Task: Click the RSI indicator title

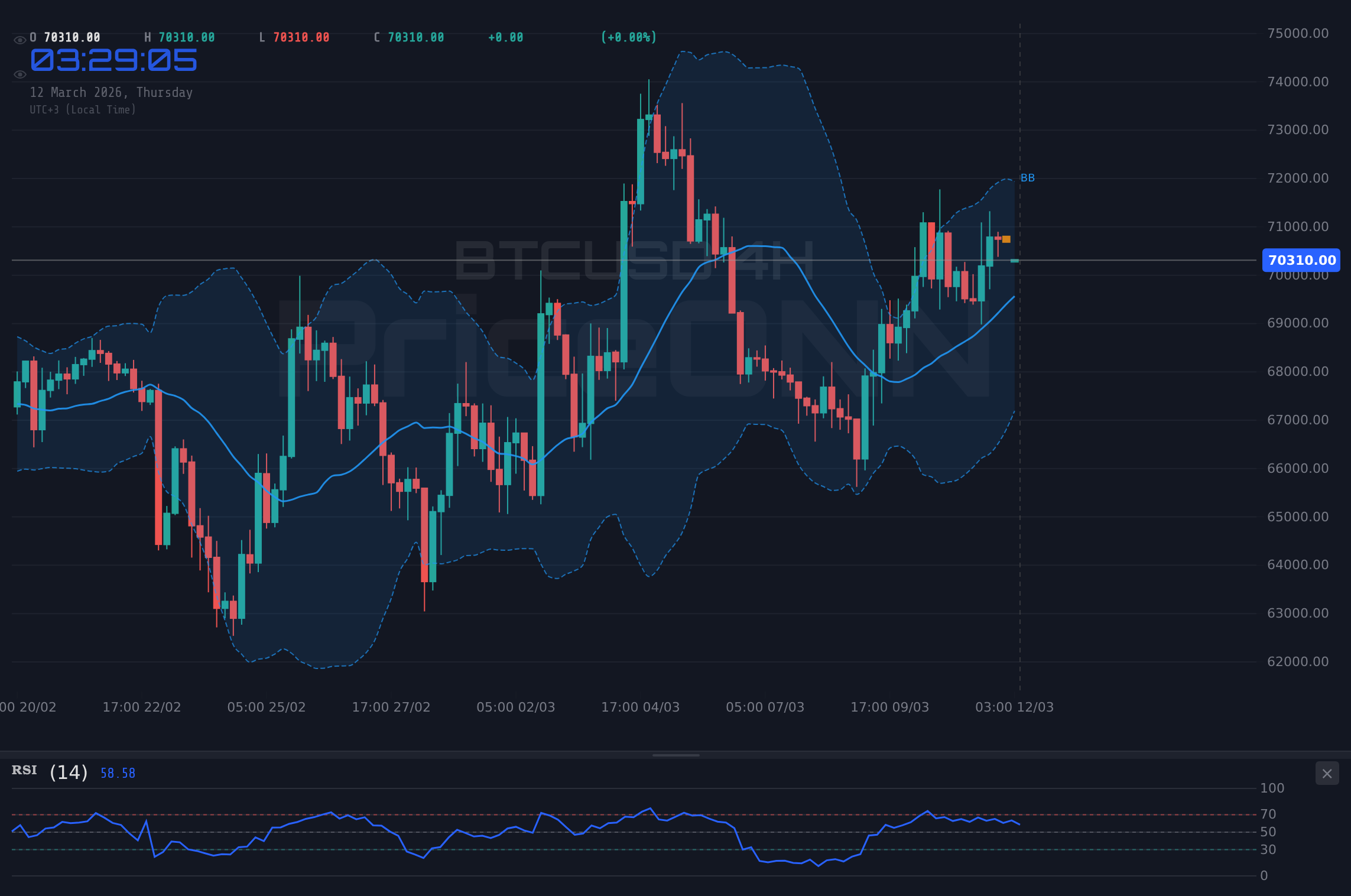Action: [x=24, y=770]
